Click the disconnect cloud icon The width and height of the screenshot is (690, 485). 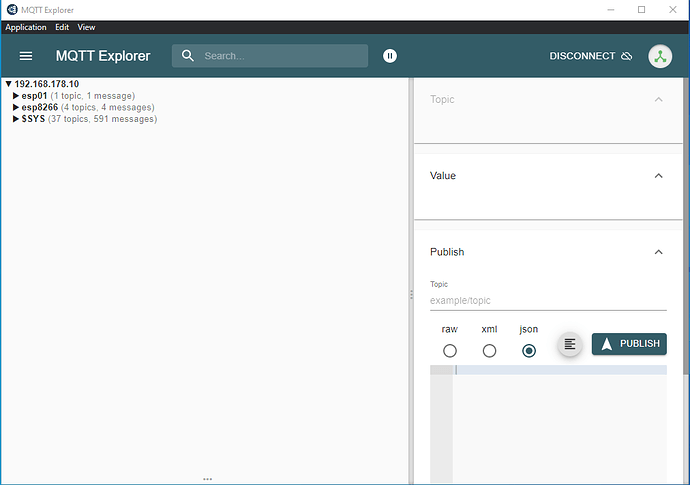[627, 56]
